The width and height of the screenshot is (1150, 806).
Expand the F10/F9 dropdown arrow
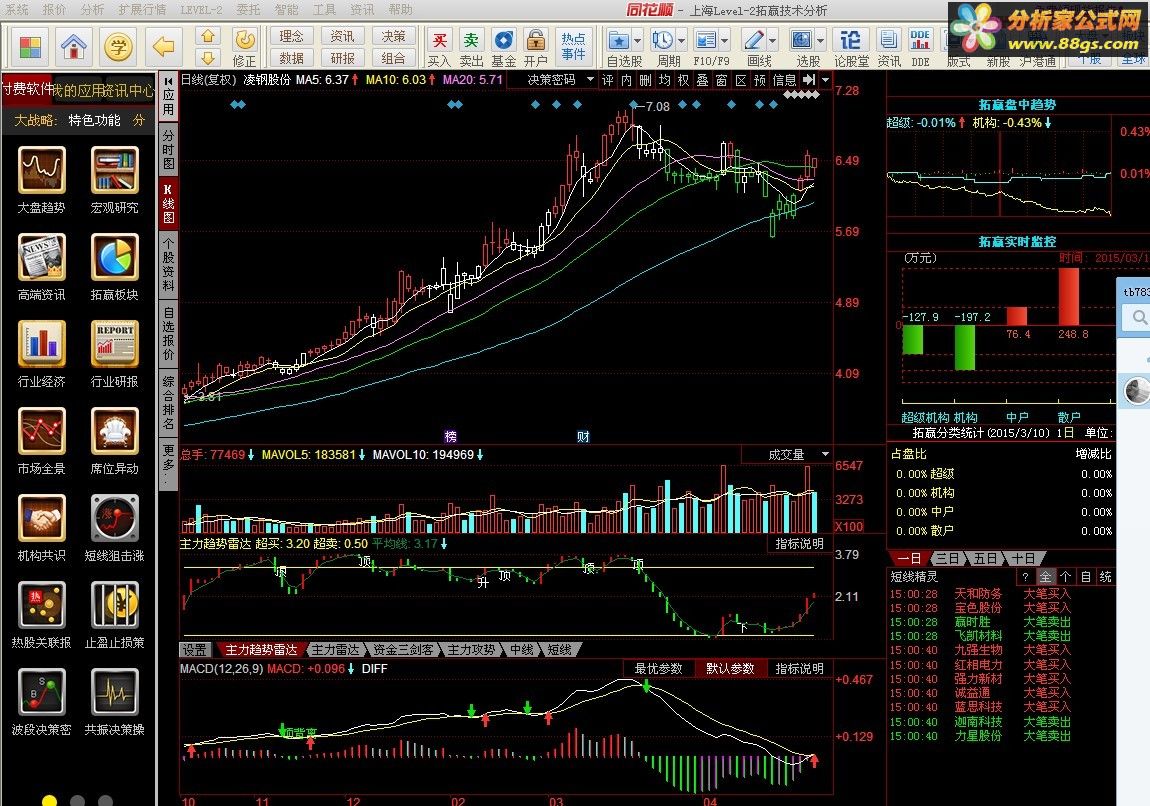point(725,40)
